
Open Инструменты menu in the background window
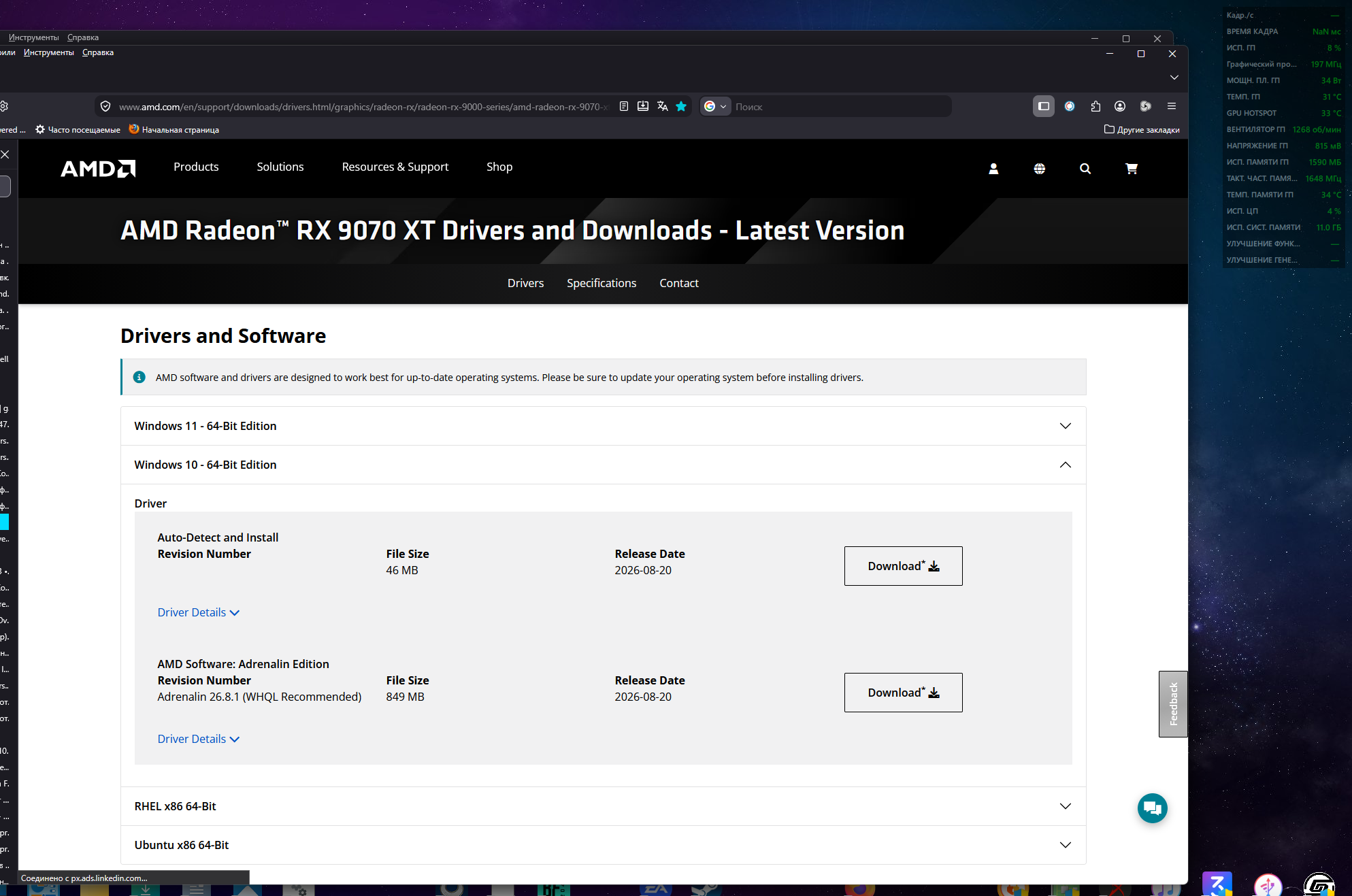coord(34,37)
